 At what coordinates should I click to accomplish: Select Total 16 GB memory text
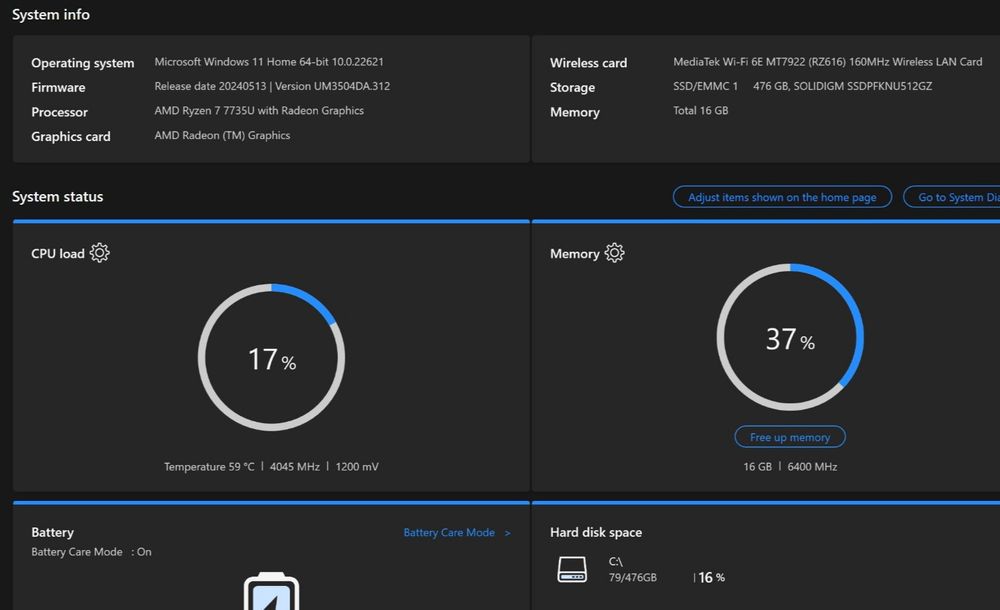coord(700,110)
